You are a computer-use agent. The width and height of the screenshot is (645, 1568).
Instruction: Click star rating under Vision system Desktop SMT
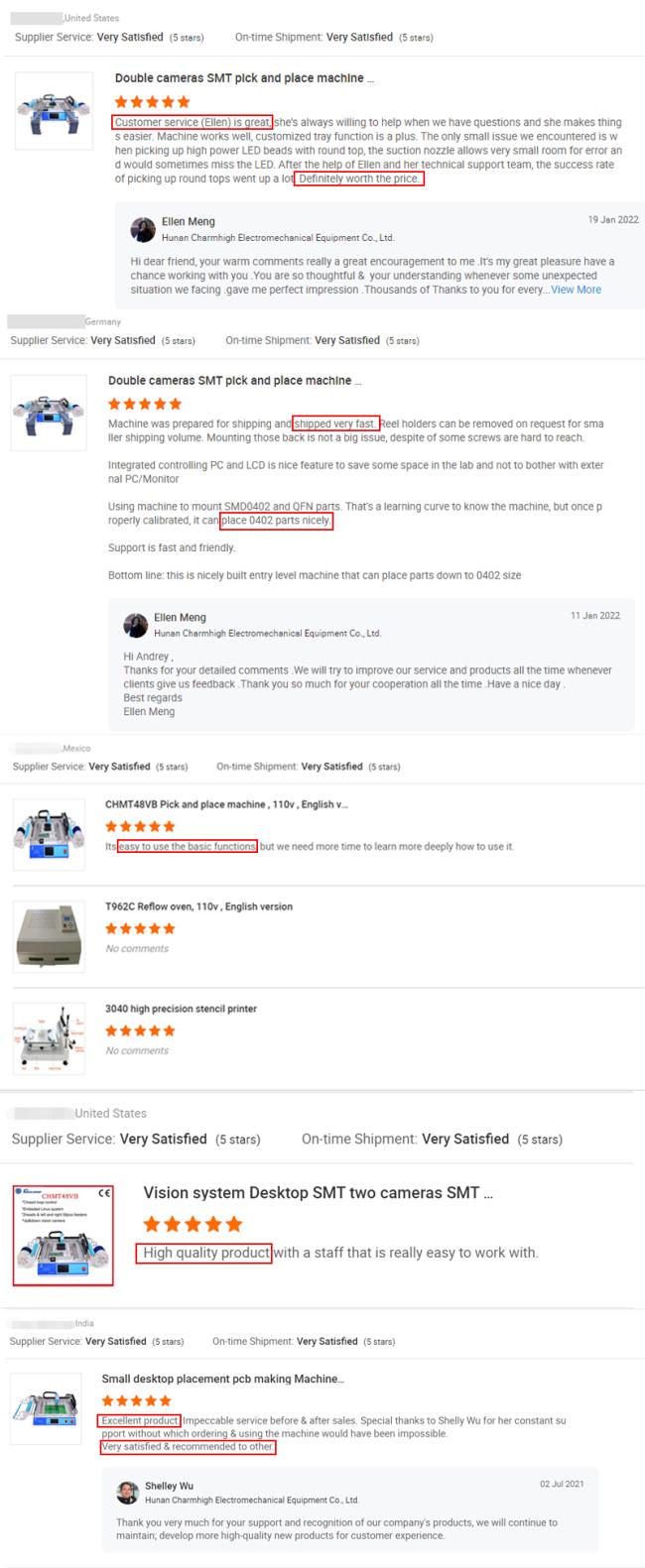(x=193, y=1224)
